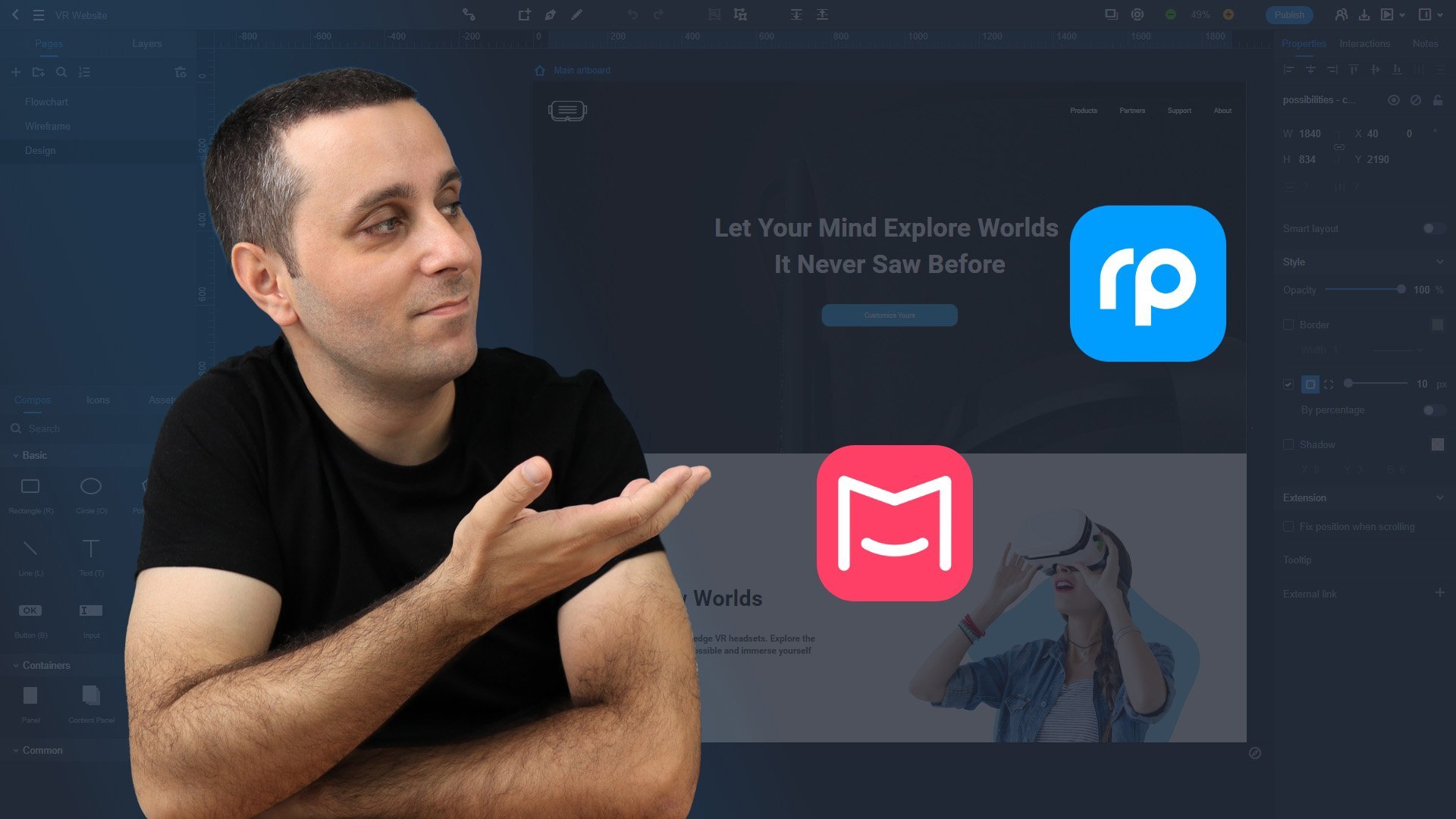
Task: Click Customize Yours button on VR site
Action: (x=889, y=315)
